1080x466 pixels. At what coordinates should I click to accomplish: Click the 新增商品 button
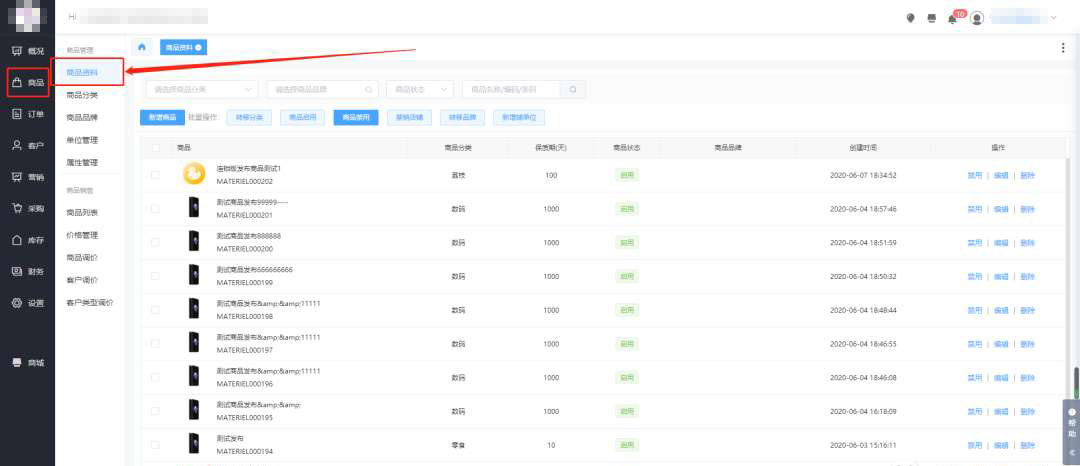161,117
